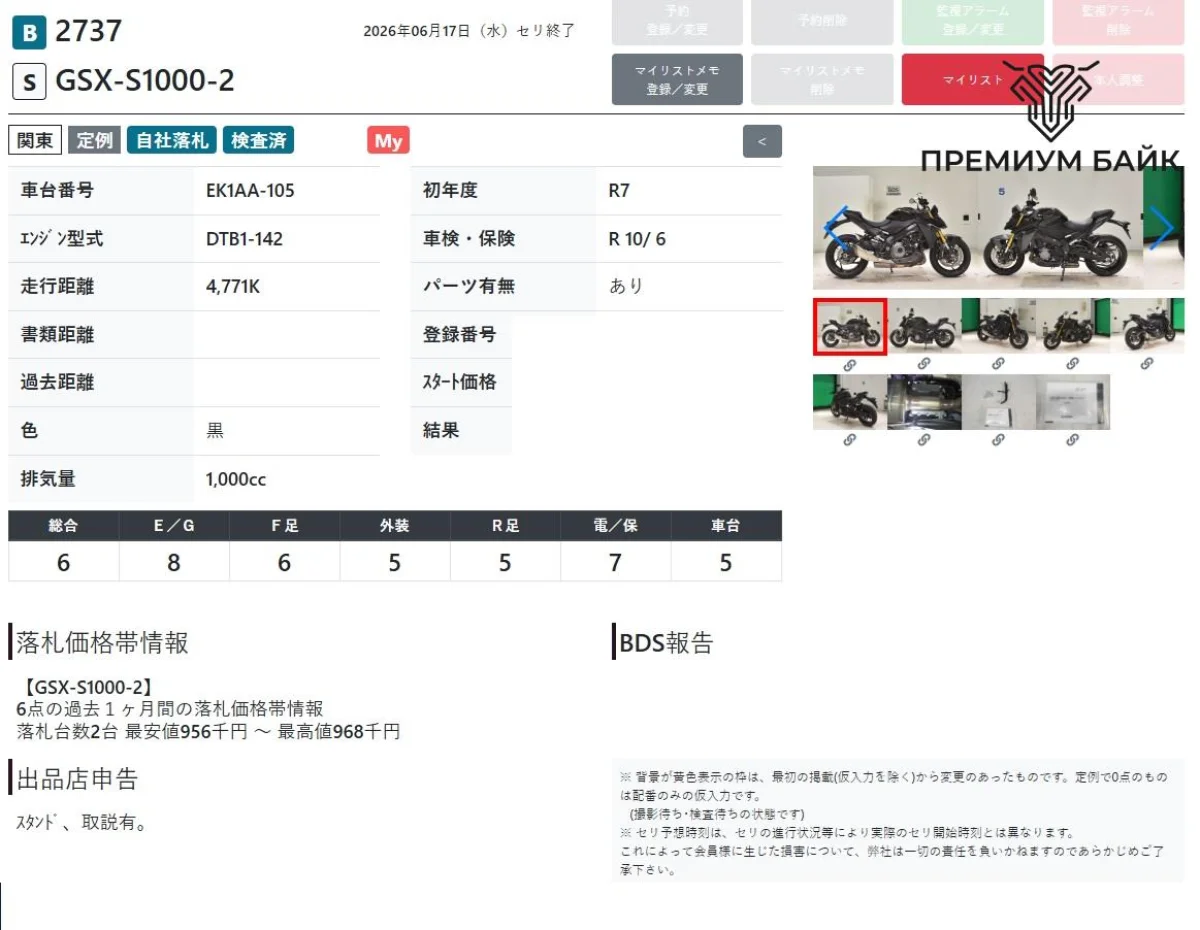The width and height of the screenshot is (1200, 930).
Task: Open the engine close-up thumbnail
Action: coord(924,402)
